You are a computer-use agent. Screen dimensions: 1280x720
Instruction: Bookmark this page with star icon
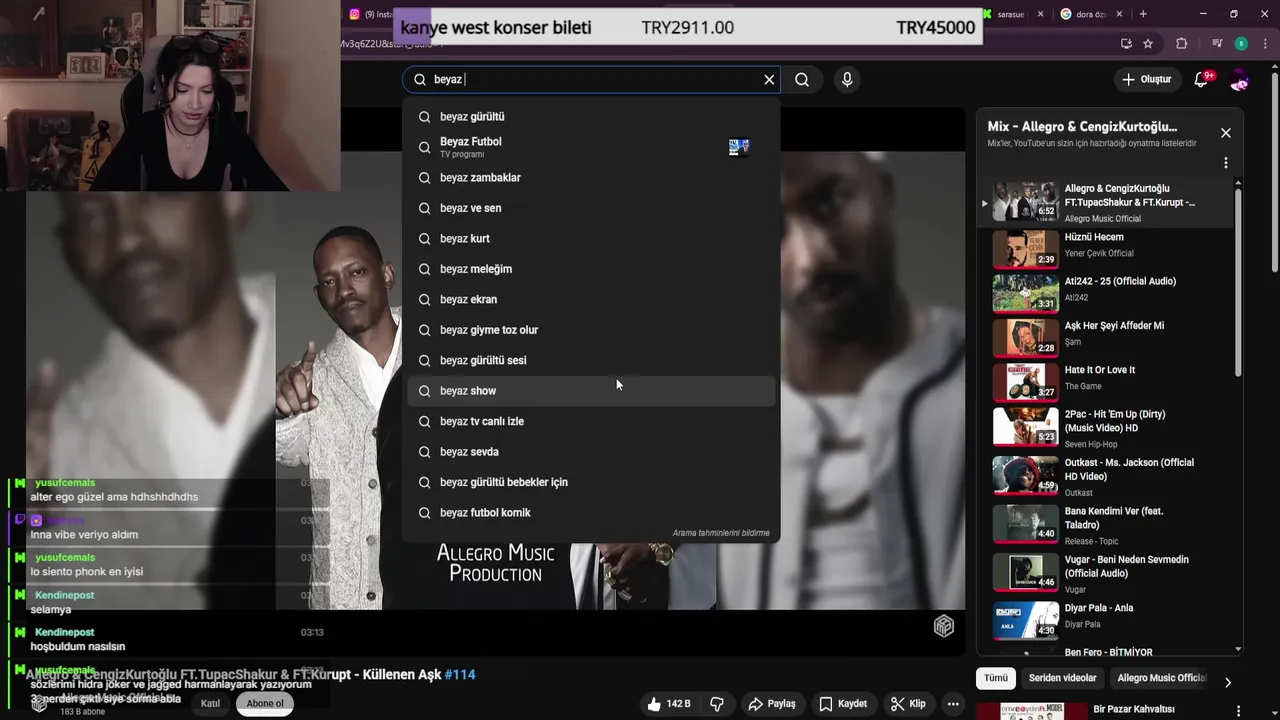point(1148,44)
